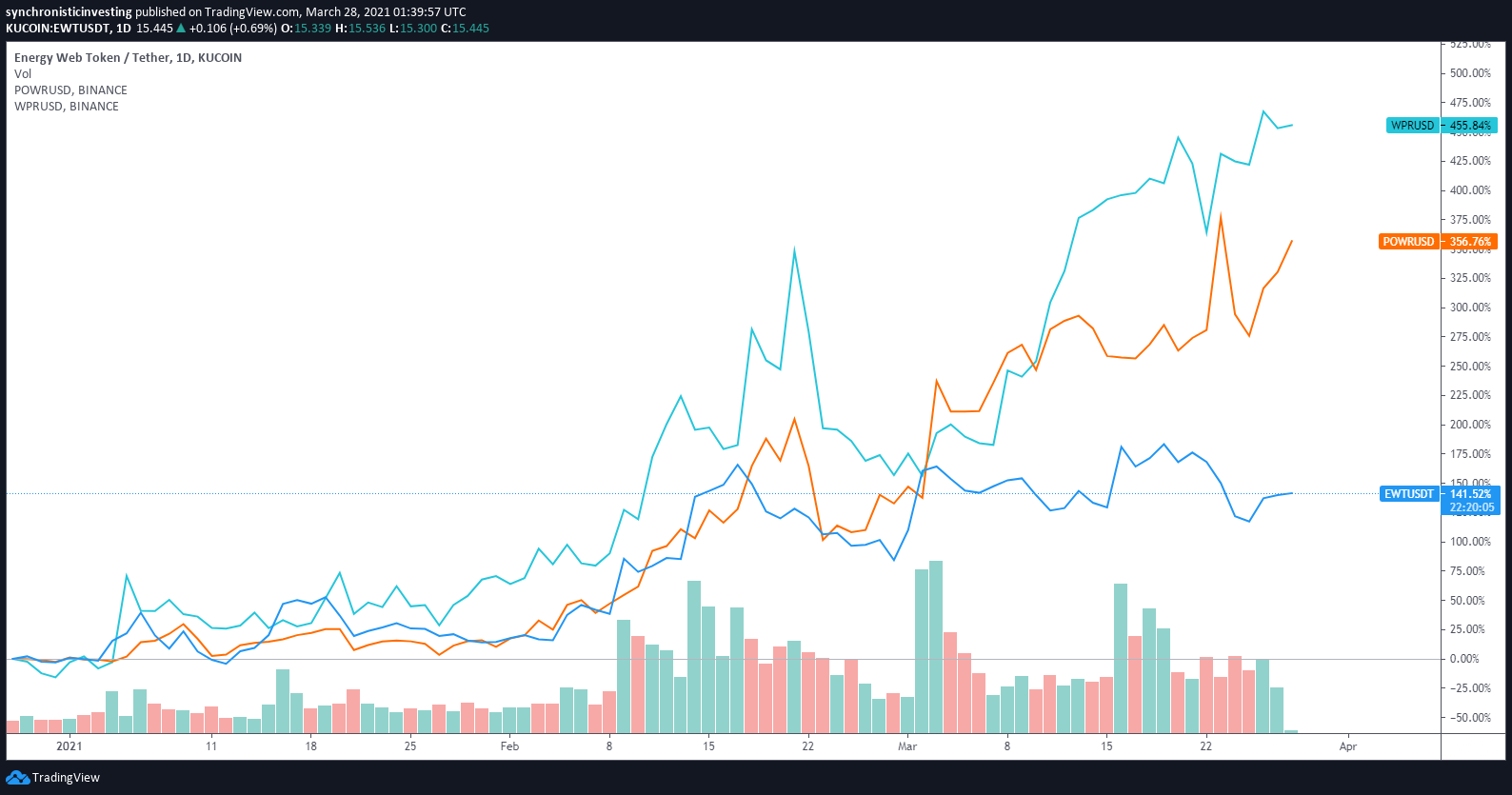Click the 2021 label on the time axis
Image resolution: width=1512 pixels, height=795 pixels.
pos(69,746)
